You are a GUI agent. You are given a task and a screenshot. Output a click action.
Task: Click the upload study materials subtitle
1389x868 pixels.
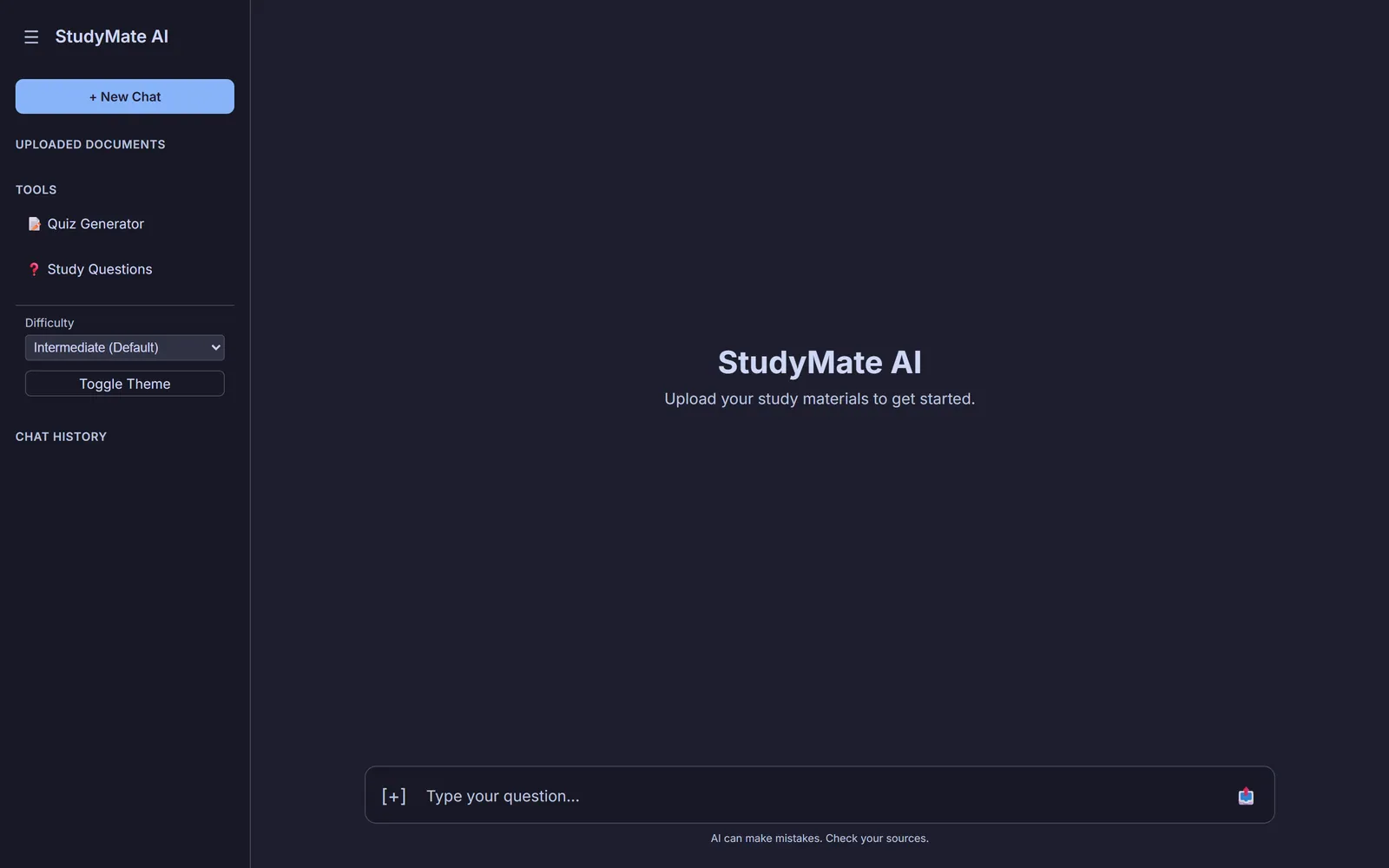click(820, 398)
